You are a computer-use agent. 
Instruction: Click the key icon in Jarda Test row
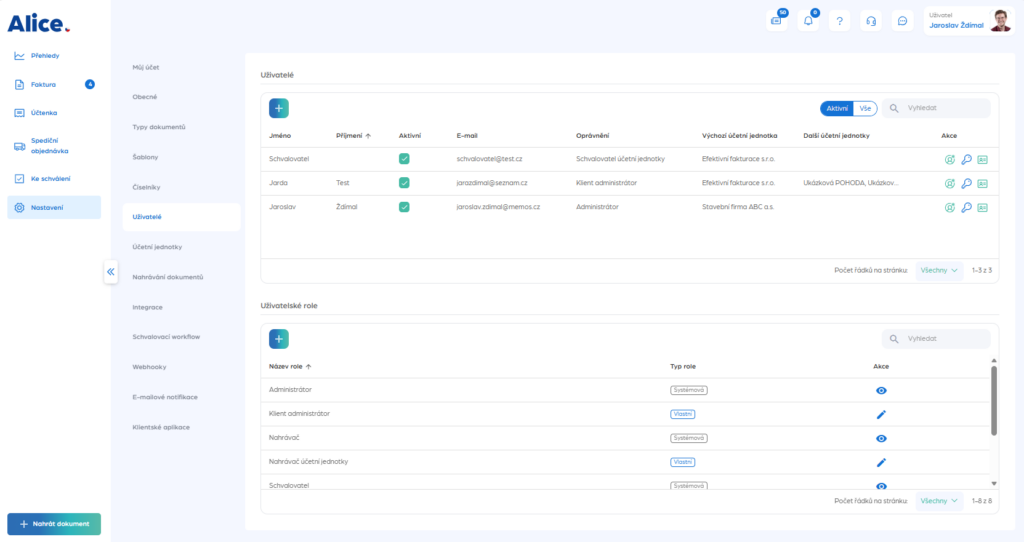[966, 183]
